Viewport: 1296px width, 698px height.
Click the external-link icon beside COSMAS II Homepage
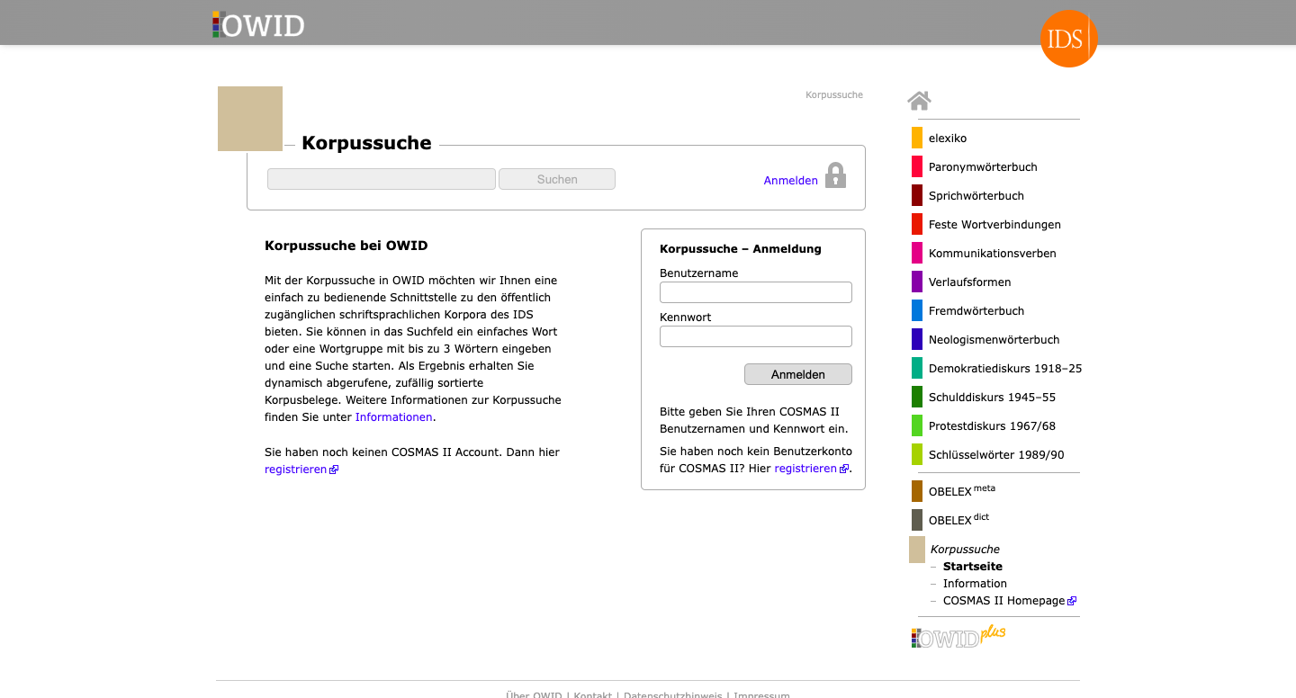click(1073, 600)
